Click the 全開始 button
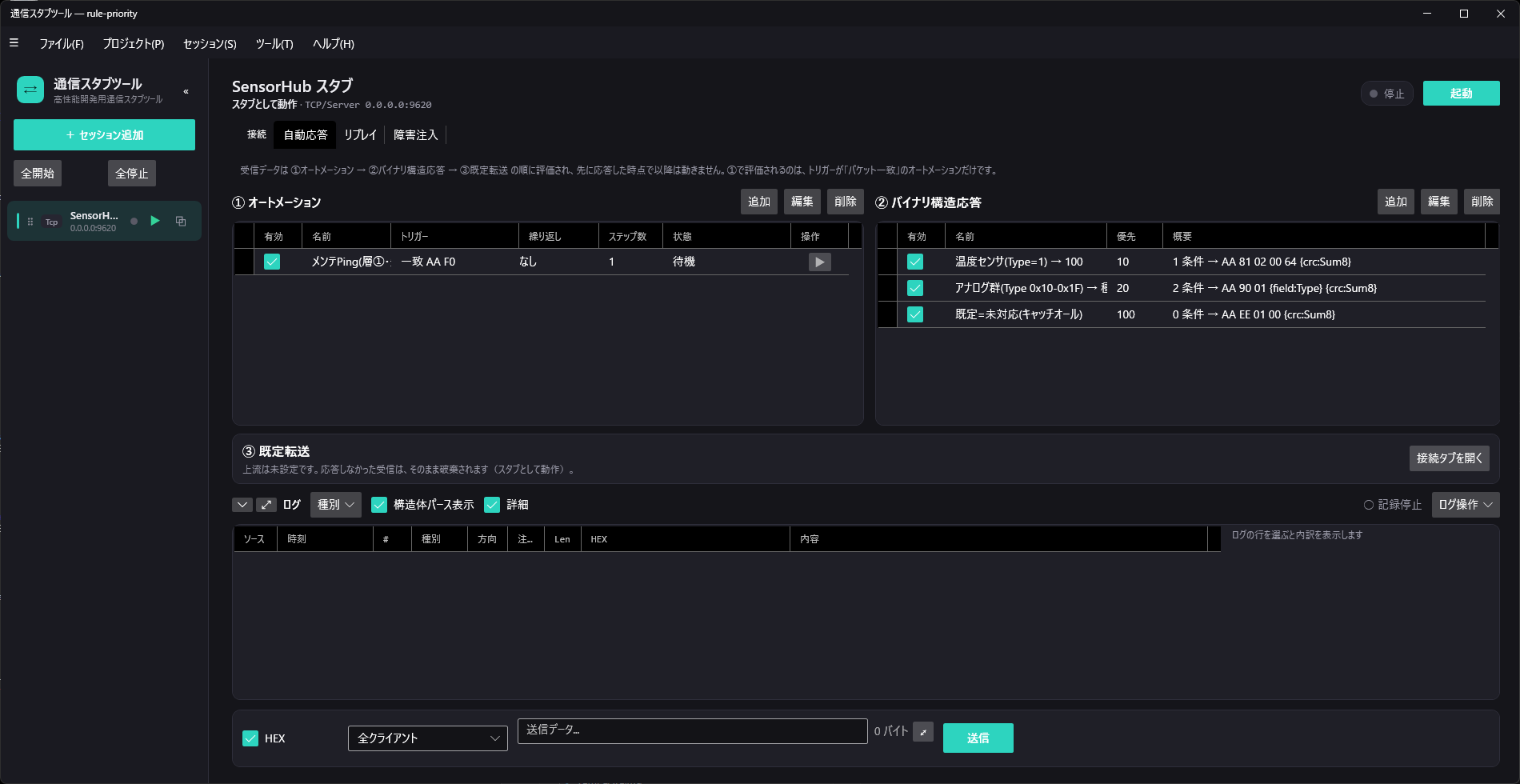The height and width of the screenshot is (784, 1520). click(x=38, y=174)
